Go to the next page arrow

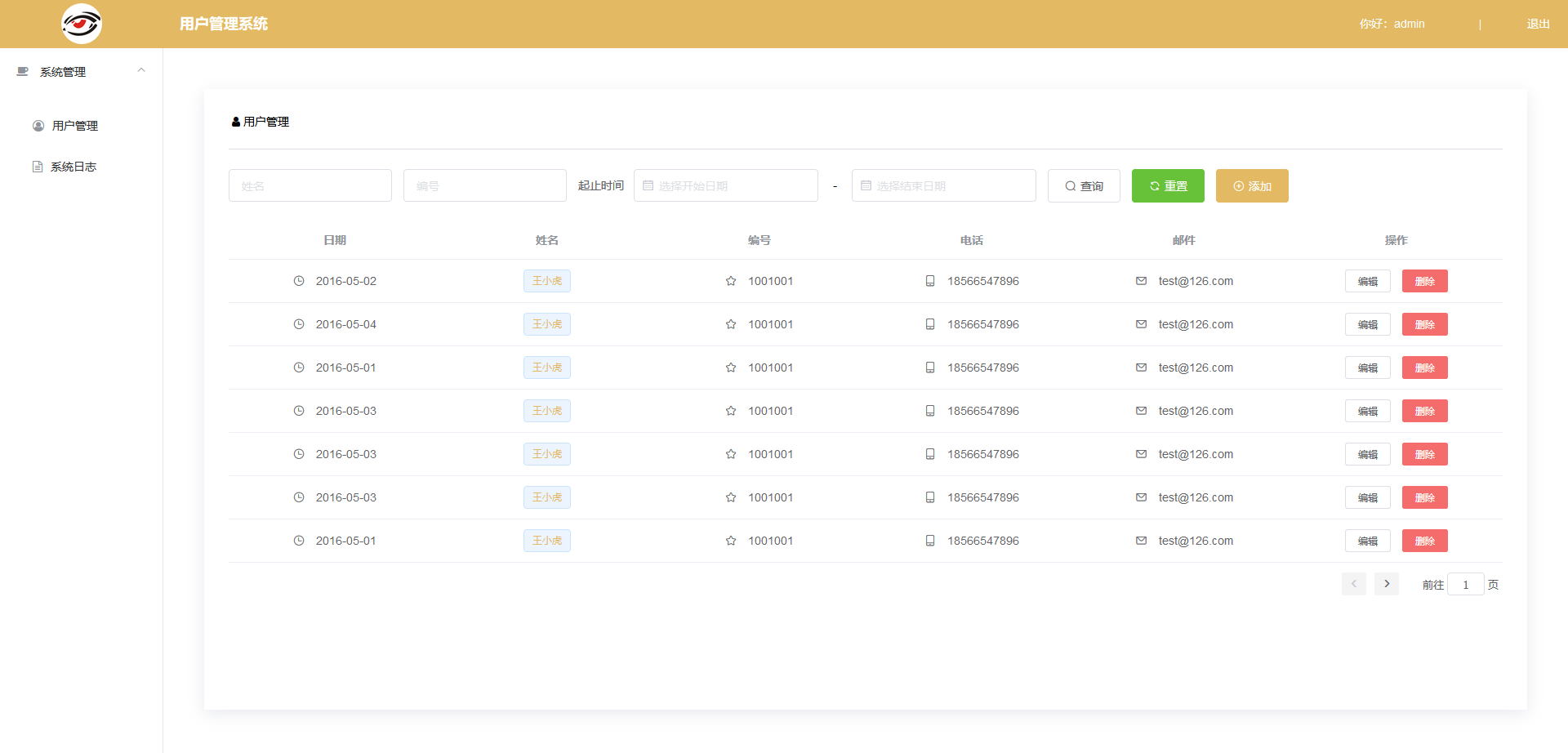point(1387,584)
